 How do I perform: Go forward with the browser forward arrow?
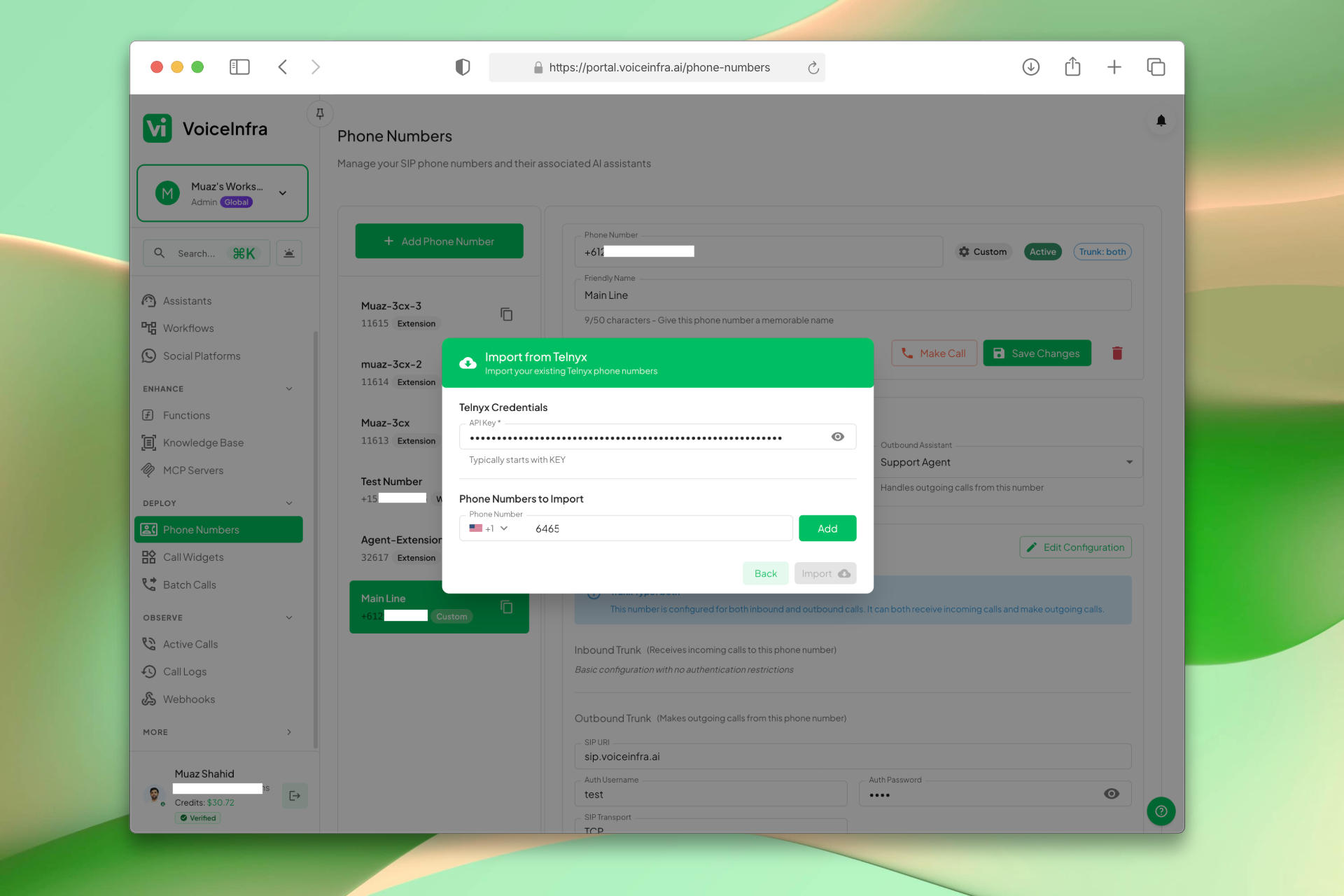point(316,67)
